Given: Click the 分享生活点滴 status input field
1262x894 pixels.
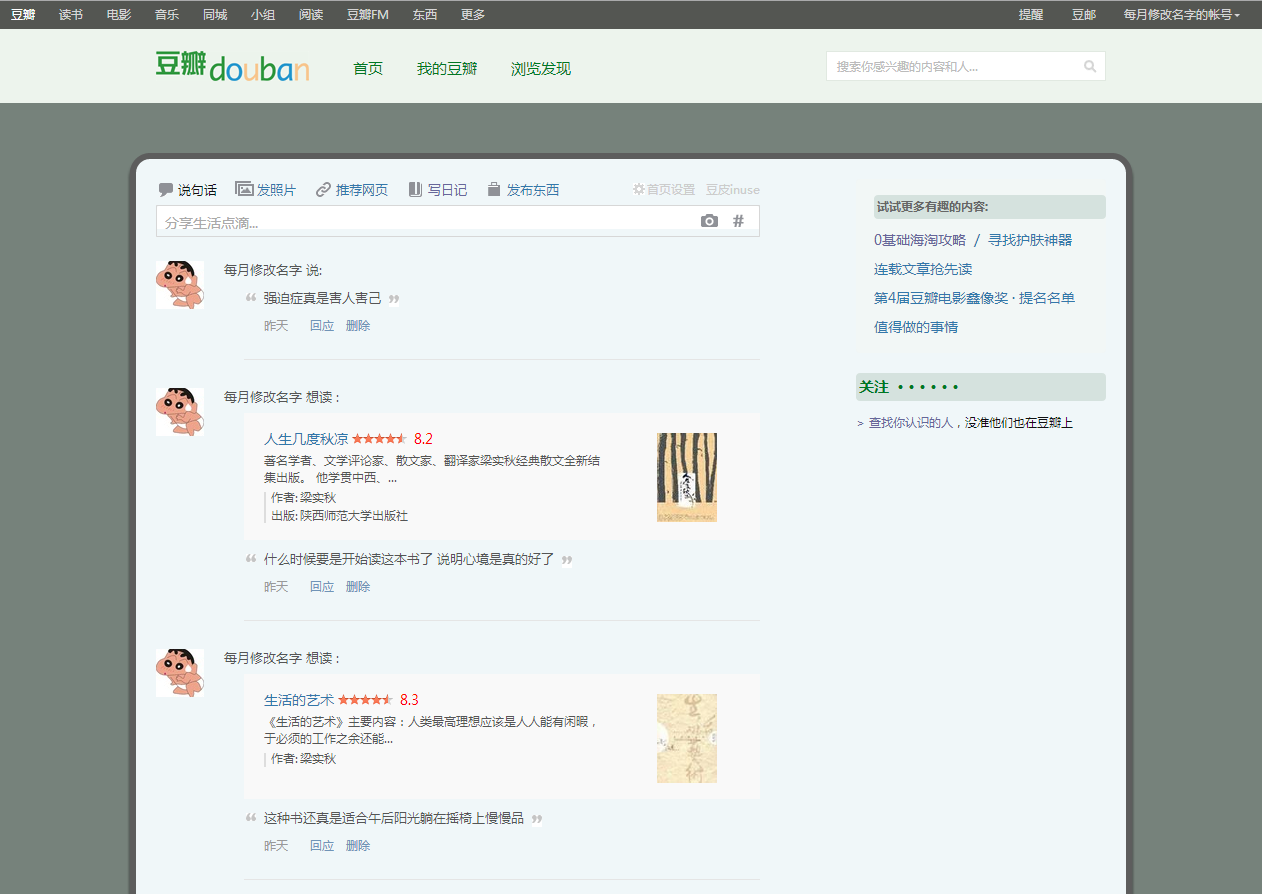Looking at the screenshot, I should pos(420,220).
